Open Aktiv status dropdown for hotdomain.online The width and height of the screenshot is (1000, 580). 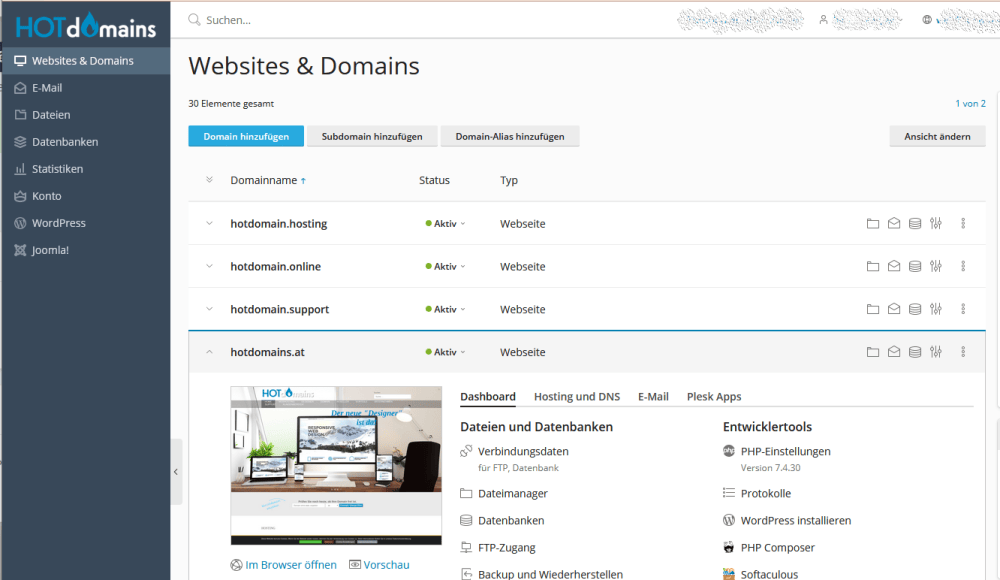pyautogui.click(x=445, y=267)
